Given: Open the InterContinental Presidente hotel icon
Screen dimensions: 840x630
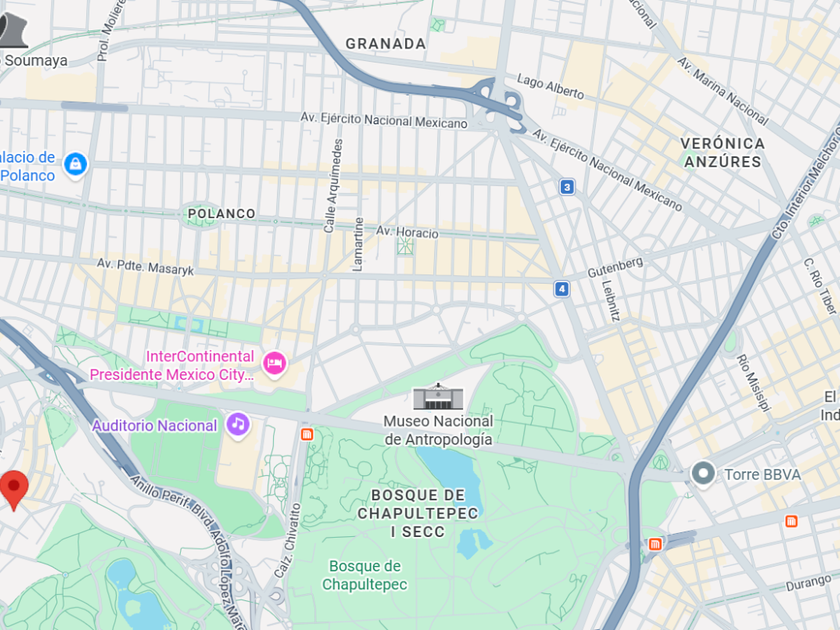Looking at the screenshot, I should click(x=274, y=364).
